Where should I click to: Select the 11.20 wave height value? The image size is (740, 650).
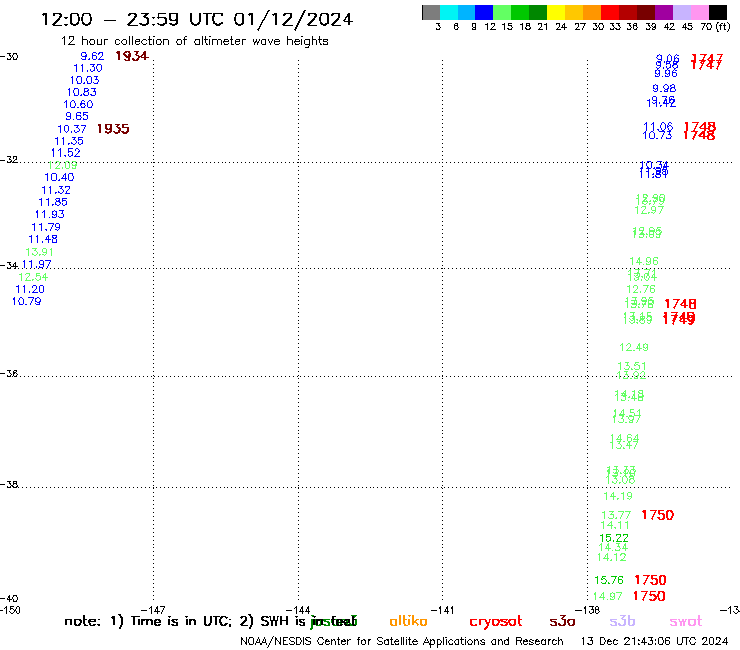(x=30, y=289)
